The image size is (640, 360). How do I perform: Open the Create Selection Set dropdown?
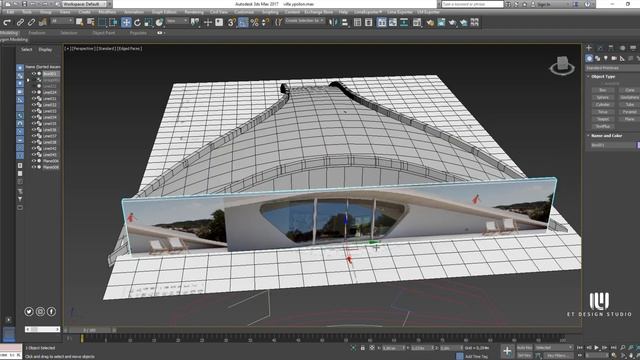(x=305, y=20)
